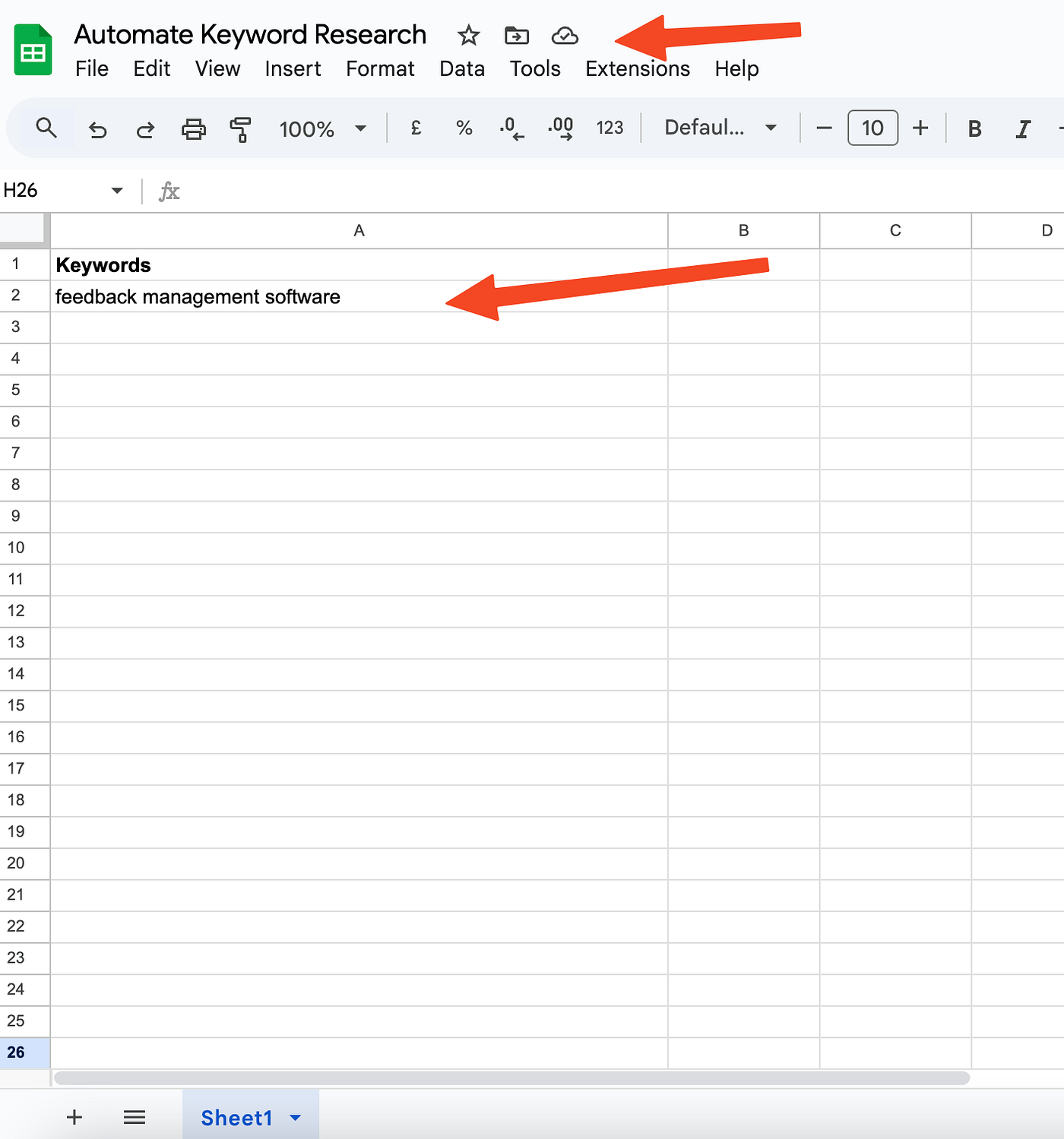The width and height of the screenshot is (1064, 1139).
Task: Print the spreadsheet using the printer icon
Action: pyautogui.click(x=194, y=129)
